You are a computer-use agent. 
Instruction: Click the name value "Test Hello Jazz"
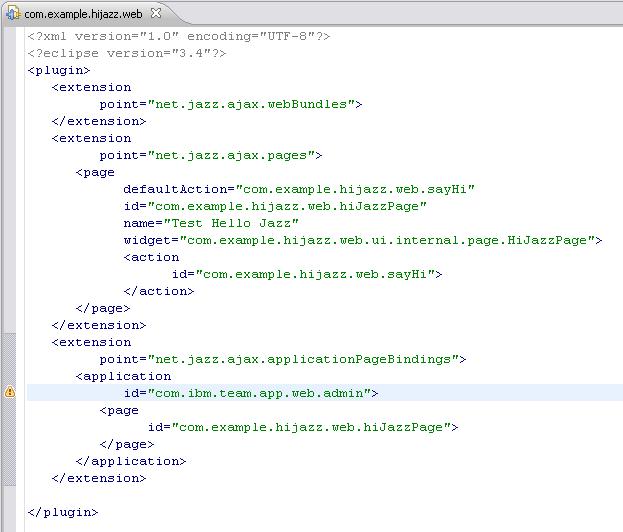pyautogui.click(x=230, y=223)
